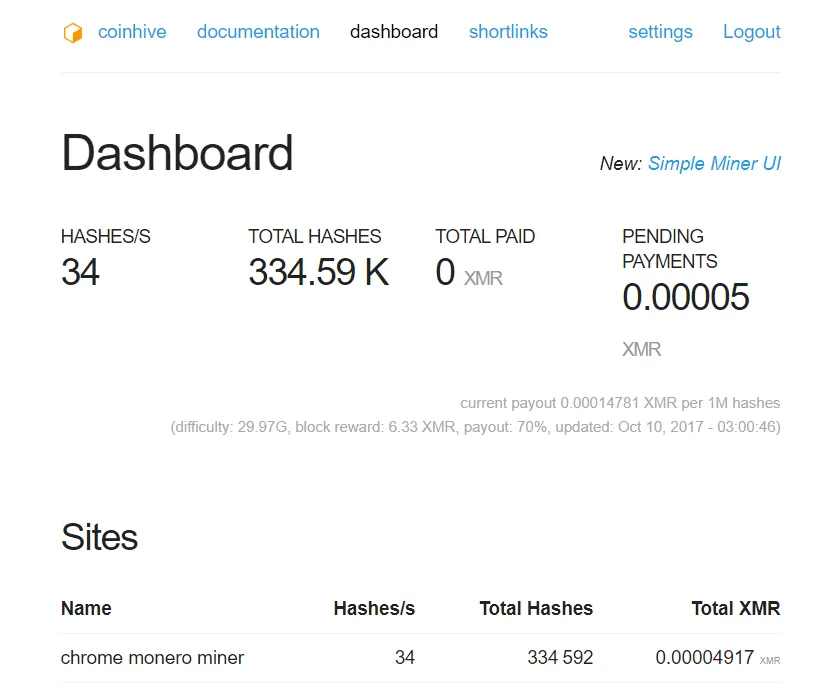Select the dashboard nav item
This screenshot has width=824, height=700.
[x=394, y=32]
